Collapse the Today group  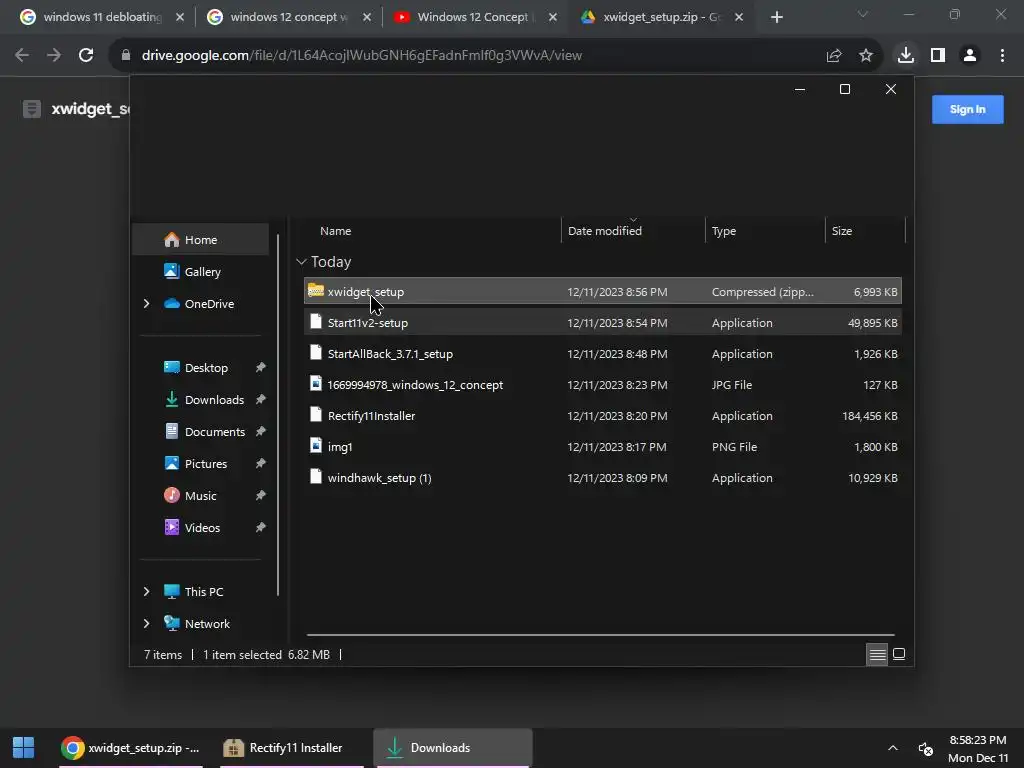(x=301, y=262)
